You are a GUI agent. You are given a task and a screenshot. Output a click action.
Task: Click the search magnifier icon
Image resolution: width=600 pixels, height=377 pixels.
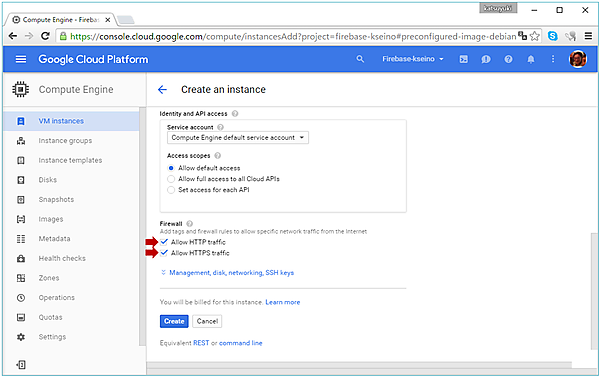click(x=360, y=59)
